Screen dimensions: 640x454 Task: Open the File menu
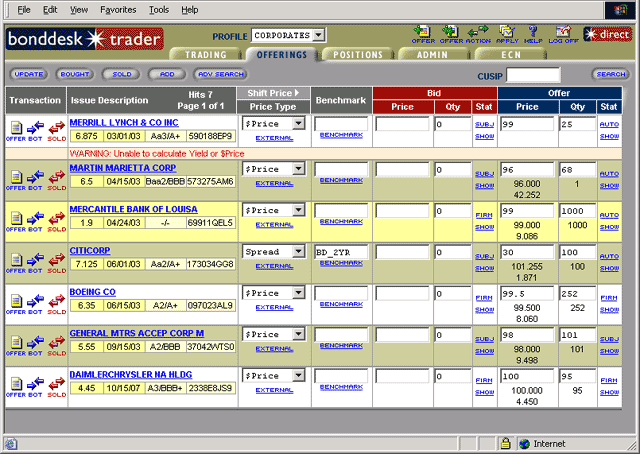[24, 9]
